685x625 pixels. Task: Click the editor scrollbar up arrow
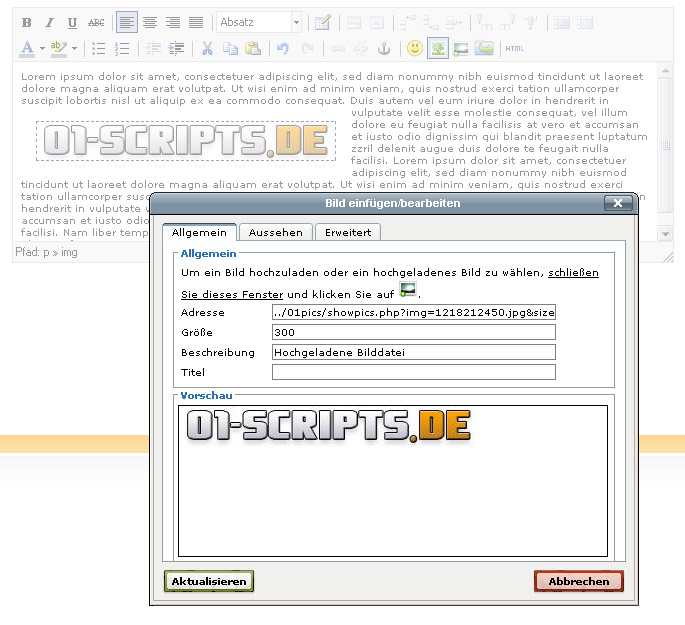coord(665,70)
